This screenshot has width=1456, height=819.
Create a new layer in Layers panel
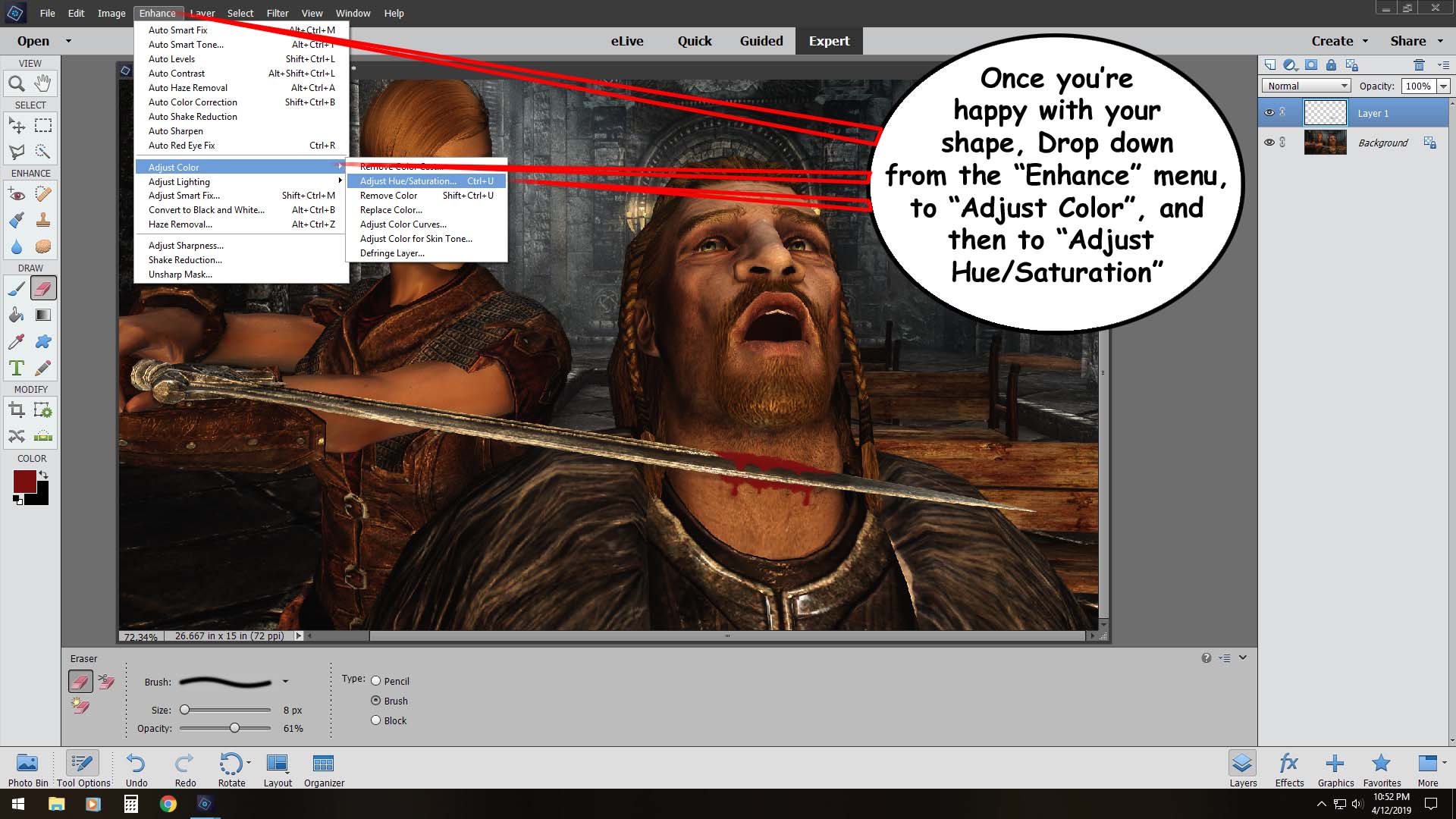1270,64
